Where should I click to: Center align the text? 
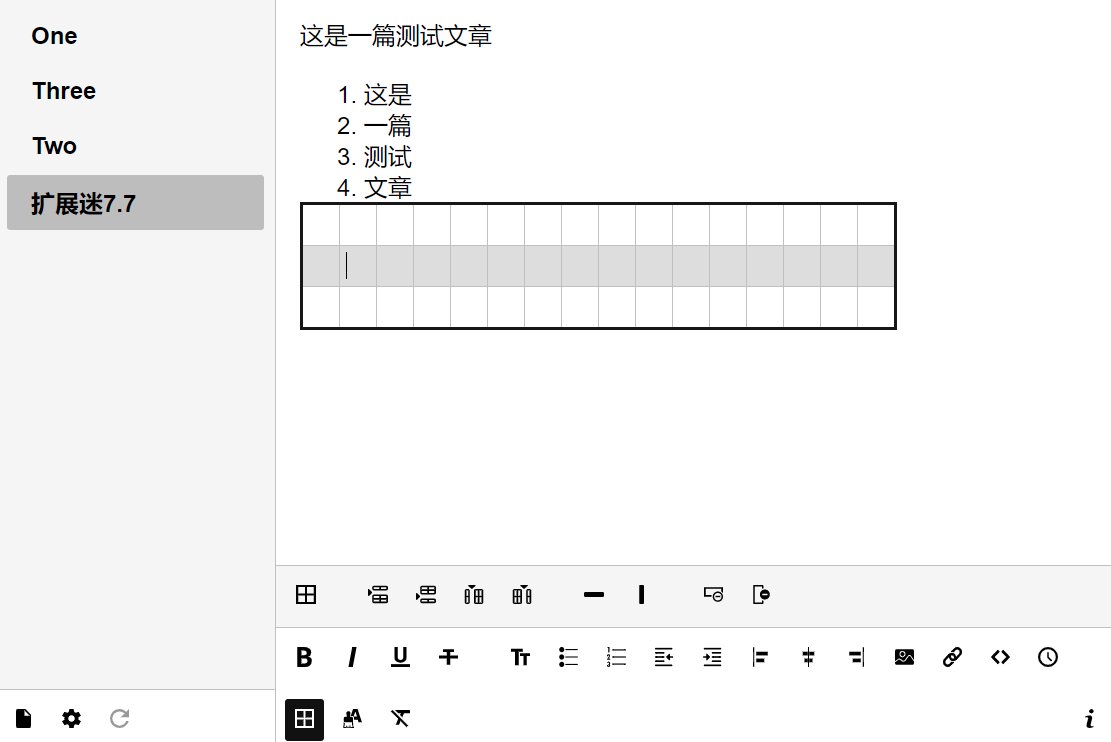pos(808,658)
